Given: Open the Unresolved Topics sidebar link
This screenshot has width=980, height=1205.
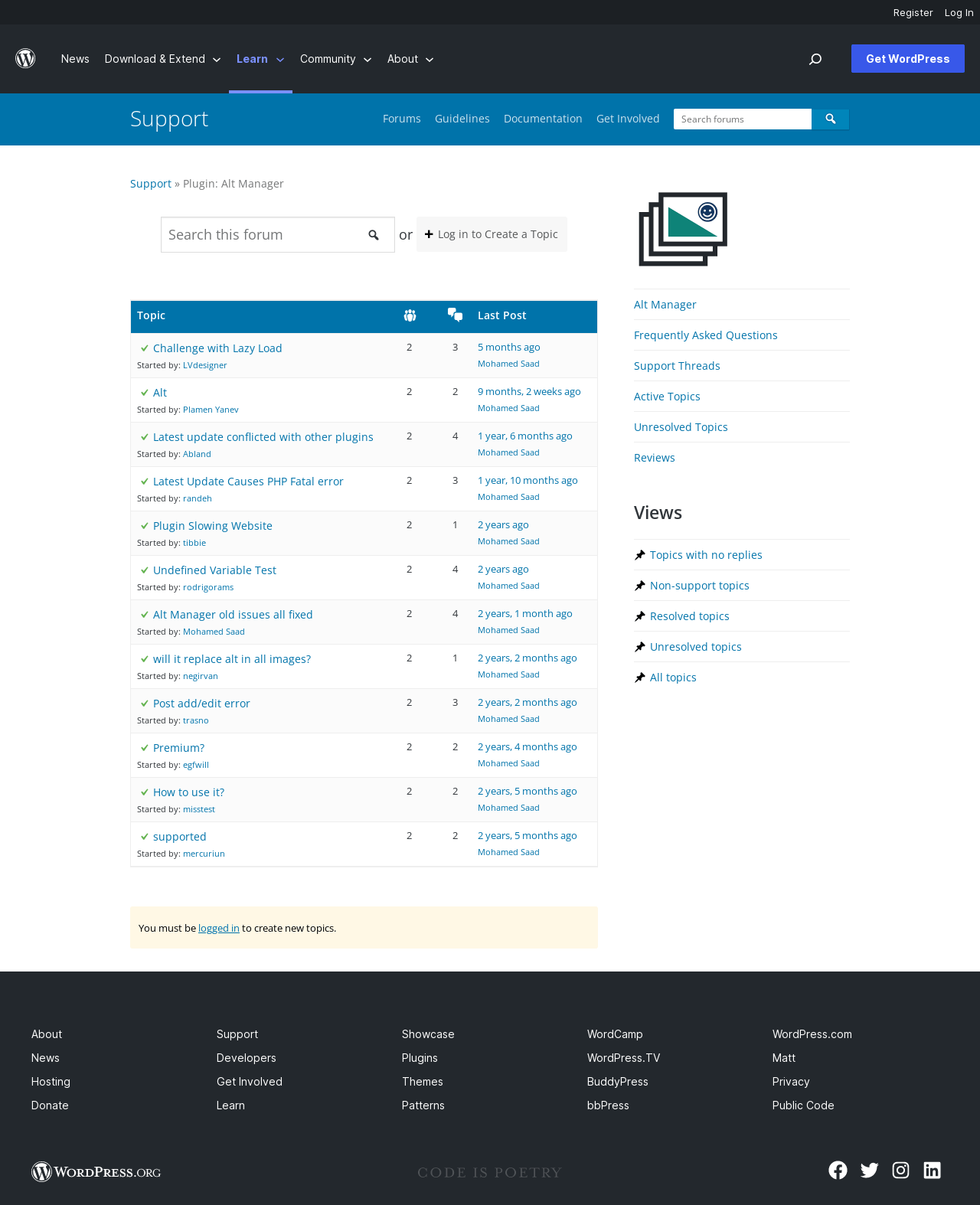Looking at the screenshot, I should coord(681,427).
